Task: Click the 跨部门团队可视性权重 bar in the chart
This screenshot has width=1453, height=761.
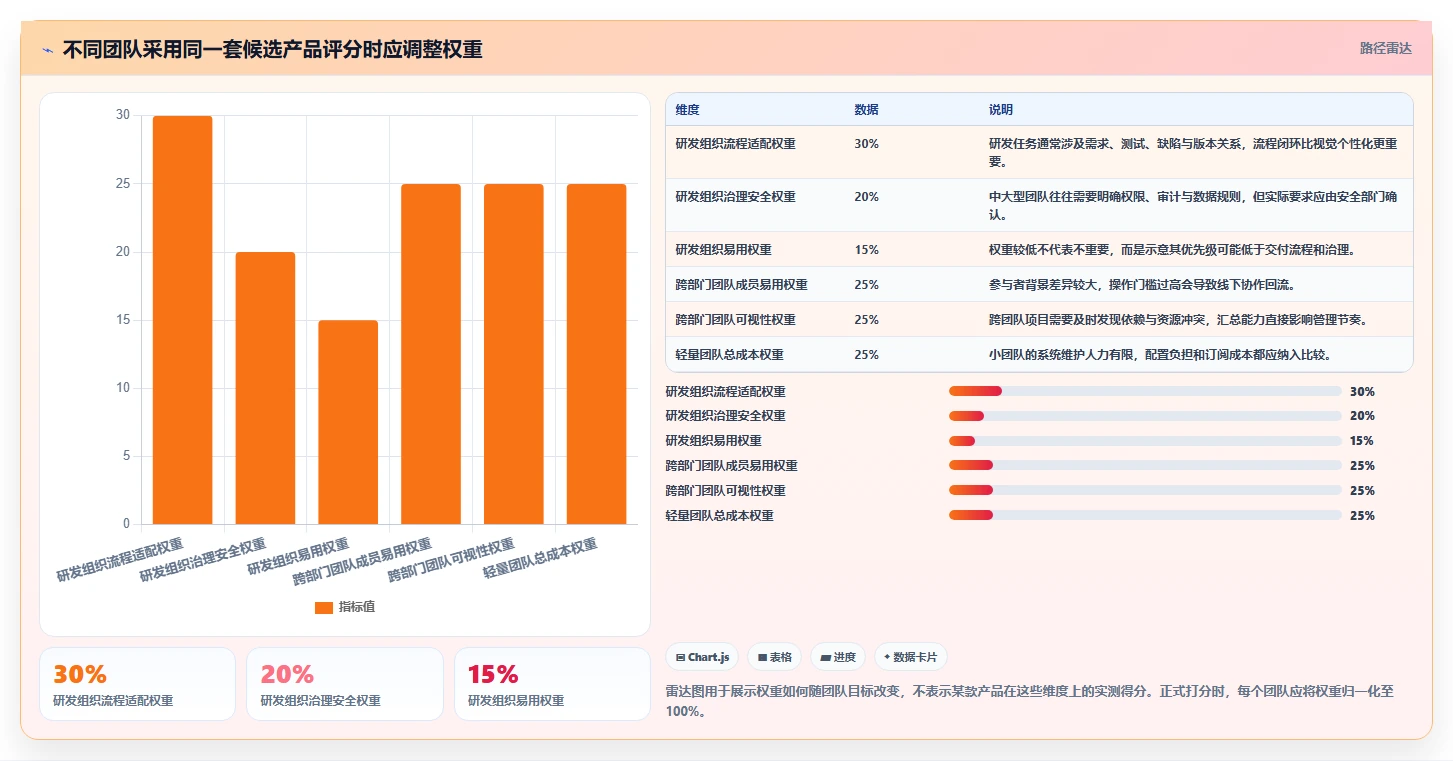Action: (514, 354)
